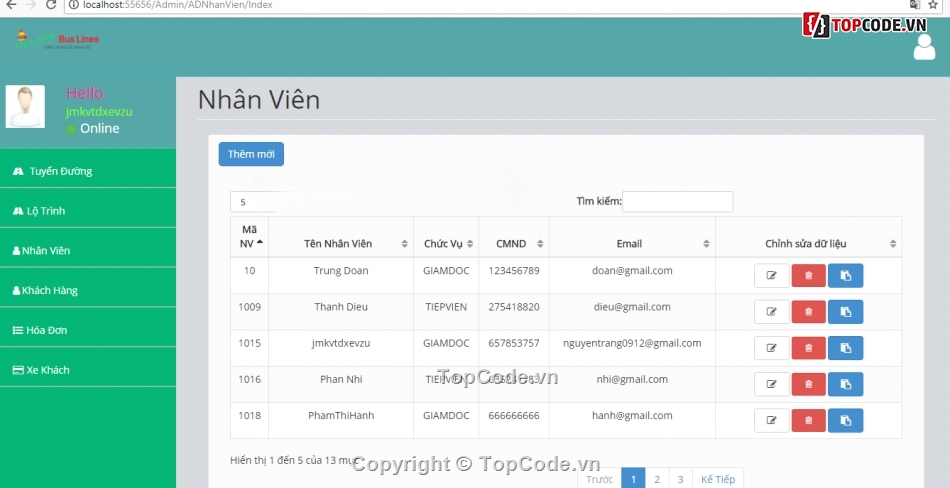Open the user profile icon in header
Screen dimensions: 950x488
click(x=924, y=47)
